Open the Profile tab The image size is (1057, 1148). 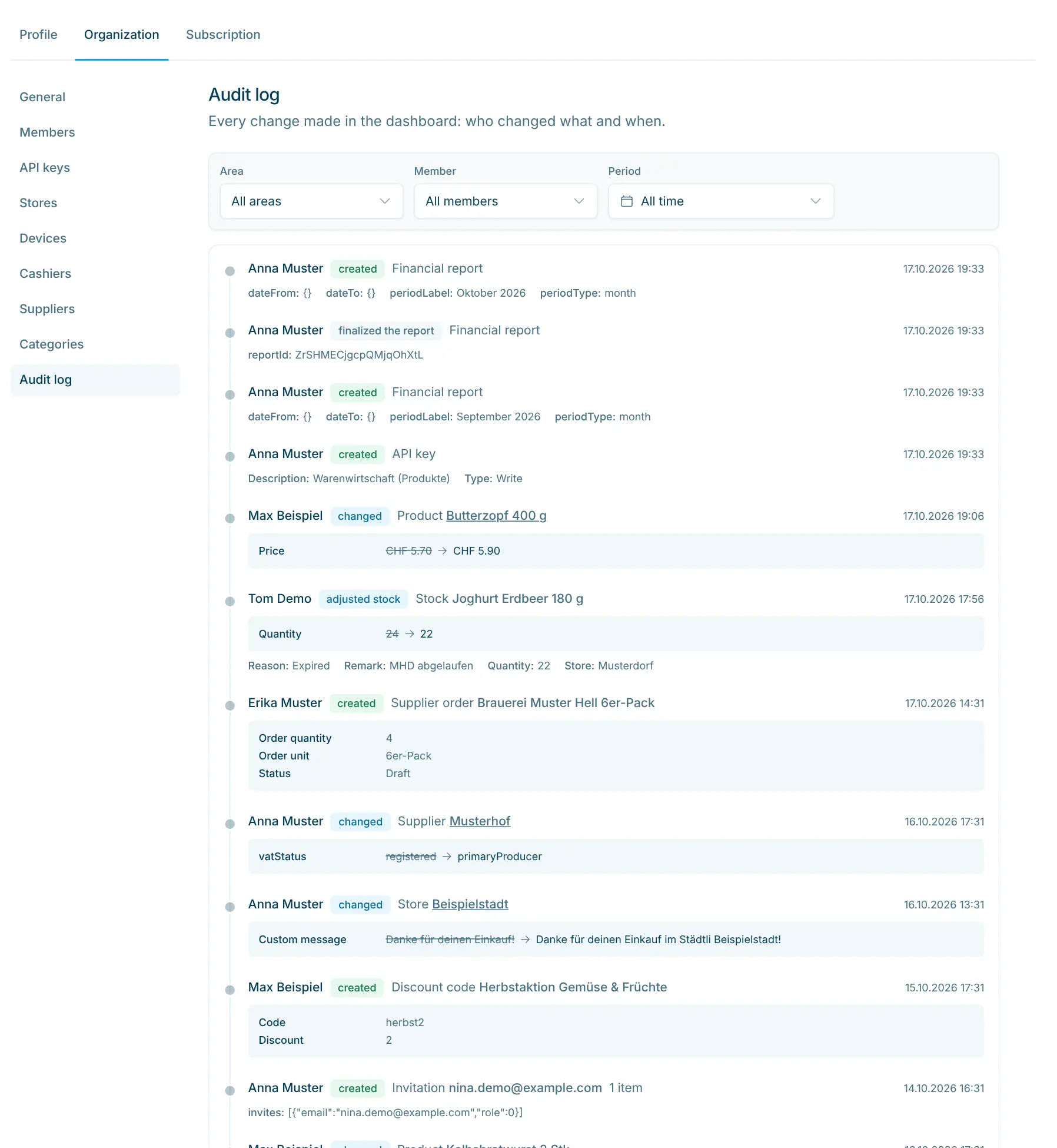[x=38, y=35]
